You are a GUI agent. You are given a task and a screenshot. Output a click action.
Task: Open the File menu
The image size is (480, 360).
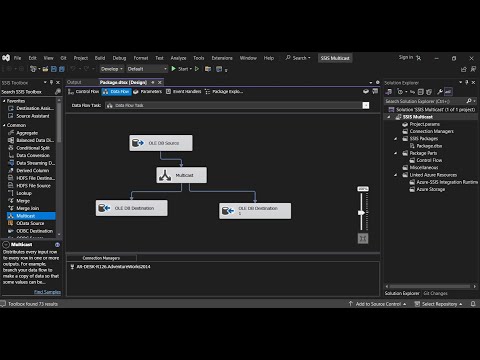tap(17, 58)
